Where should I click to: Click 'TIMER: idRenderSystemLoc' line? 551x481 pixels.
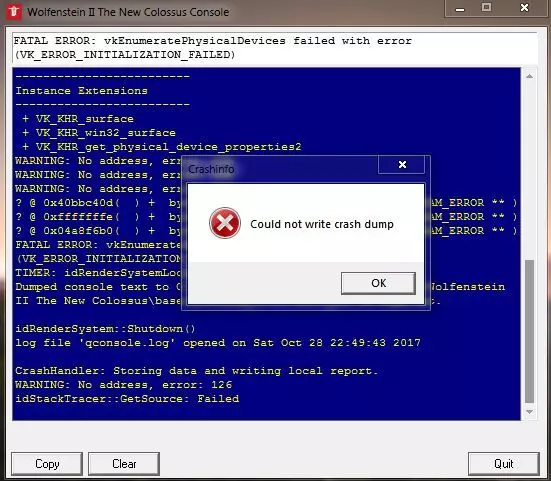(x=98, y=273)
